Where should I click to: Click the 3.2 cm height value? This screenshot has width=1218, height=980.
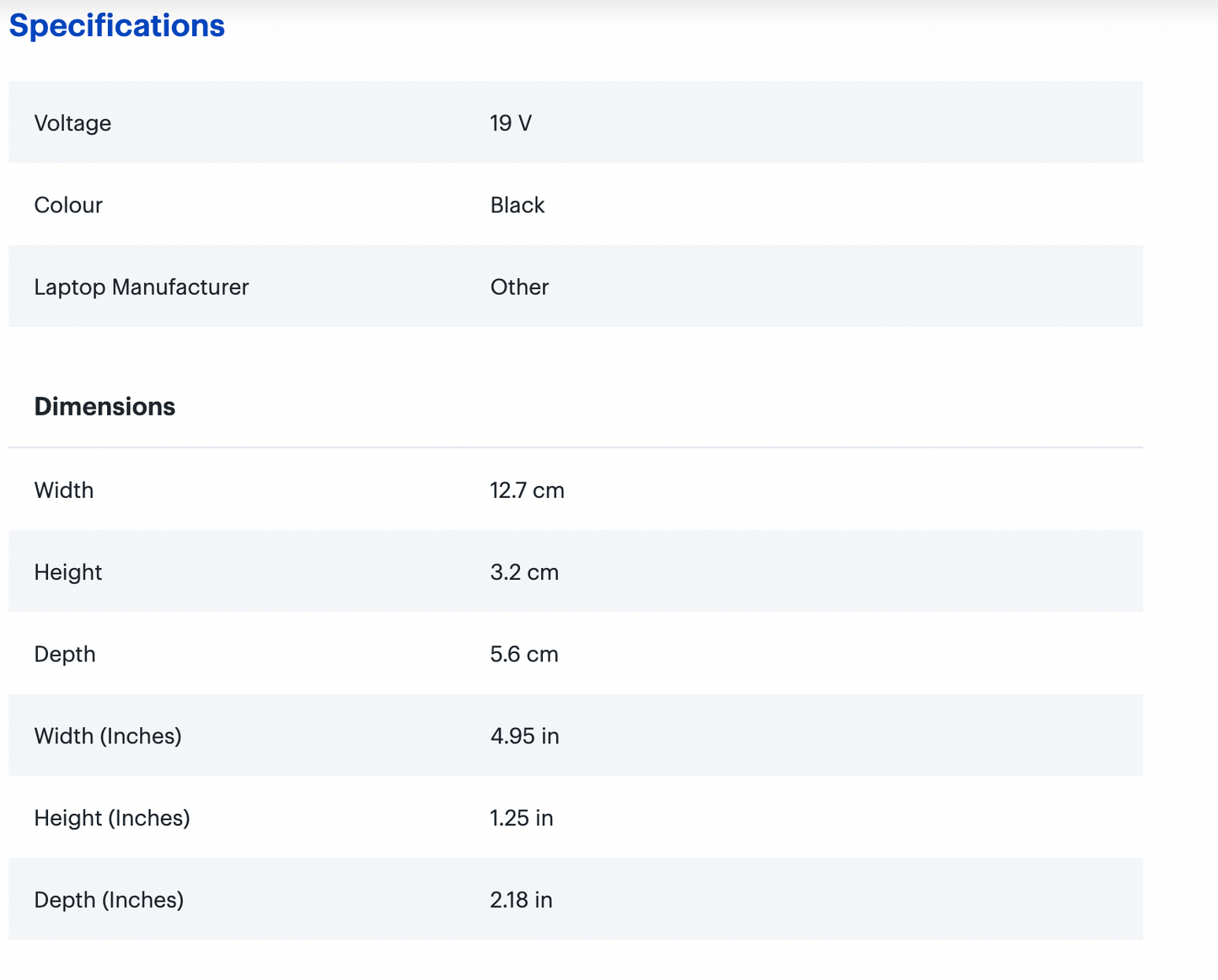coord(523,571)
